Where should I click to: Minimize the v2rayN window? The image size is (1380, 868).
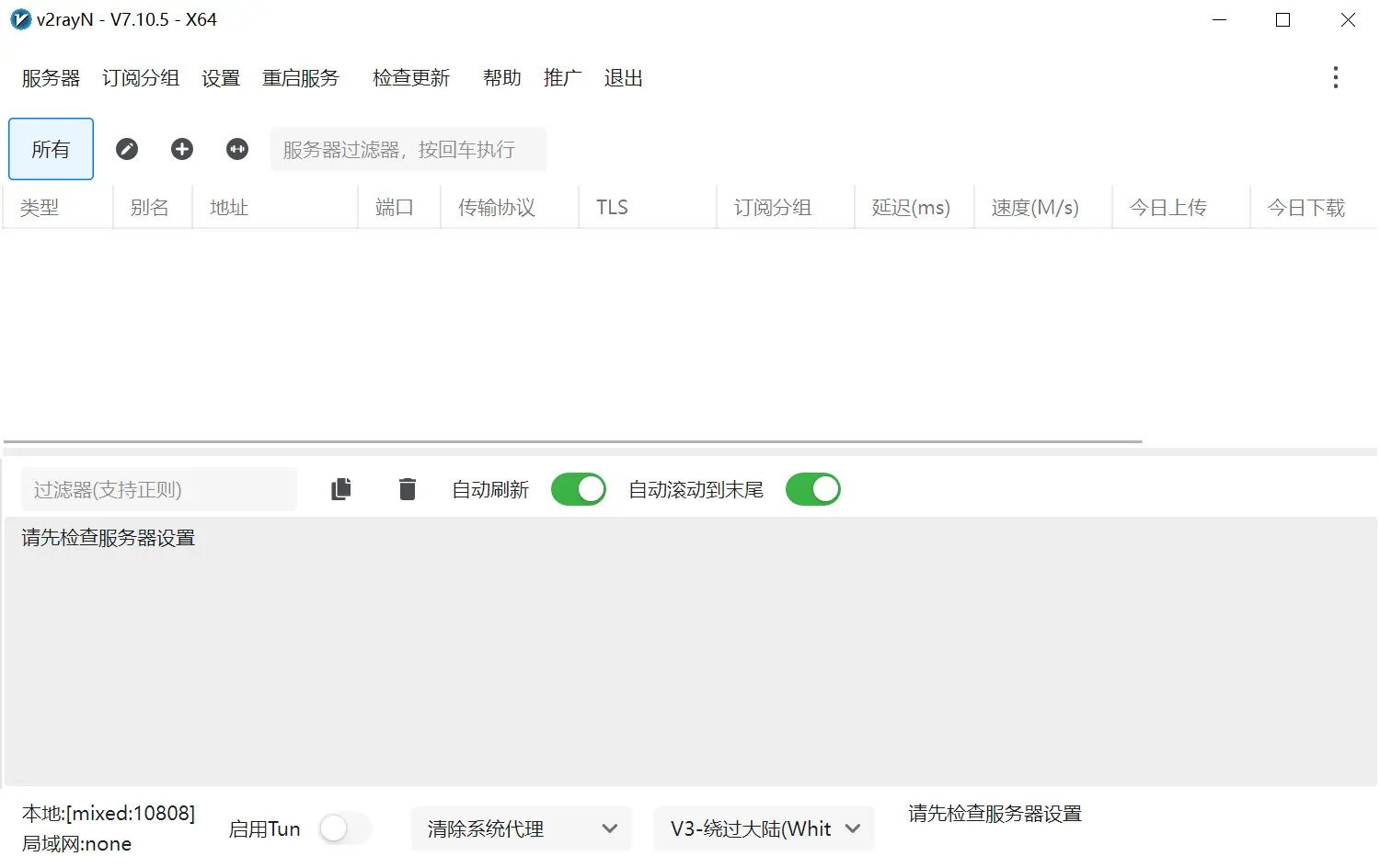pyautogui.click(x=1220, y=19)
